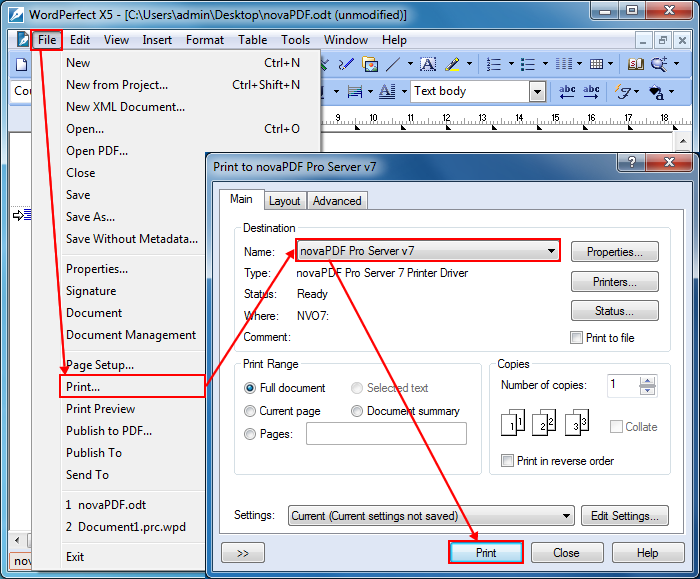
Task: Select Publish to PDF... menu item
Action: 109,430
